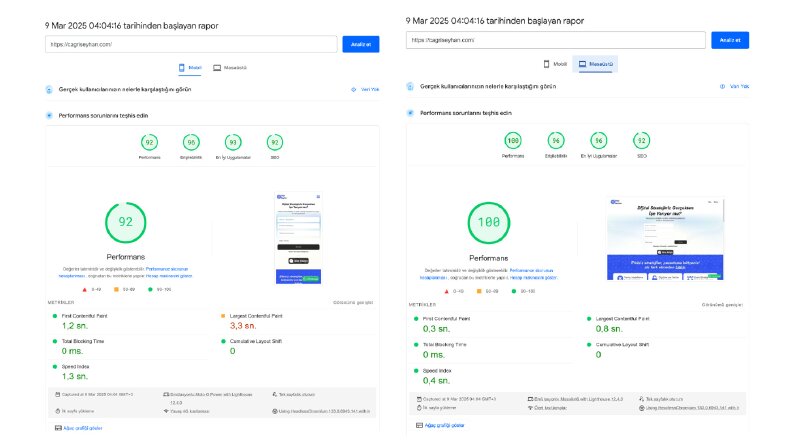Click the large 100 performance score circle
The width and height of the screenshot is (793, 446).
point(489,223)
